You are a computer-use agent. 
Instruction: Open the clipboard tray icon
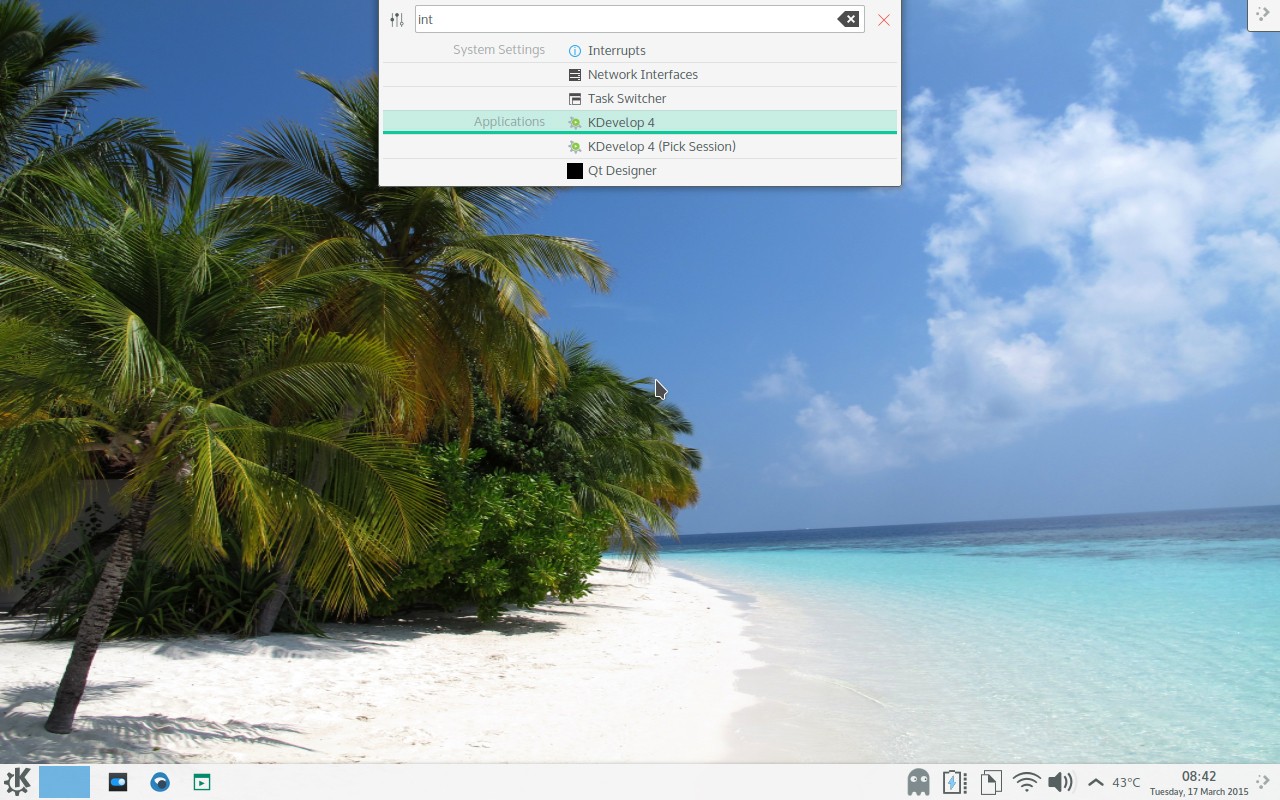pos(990,782)
